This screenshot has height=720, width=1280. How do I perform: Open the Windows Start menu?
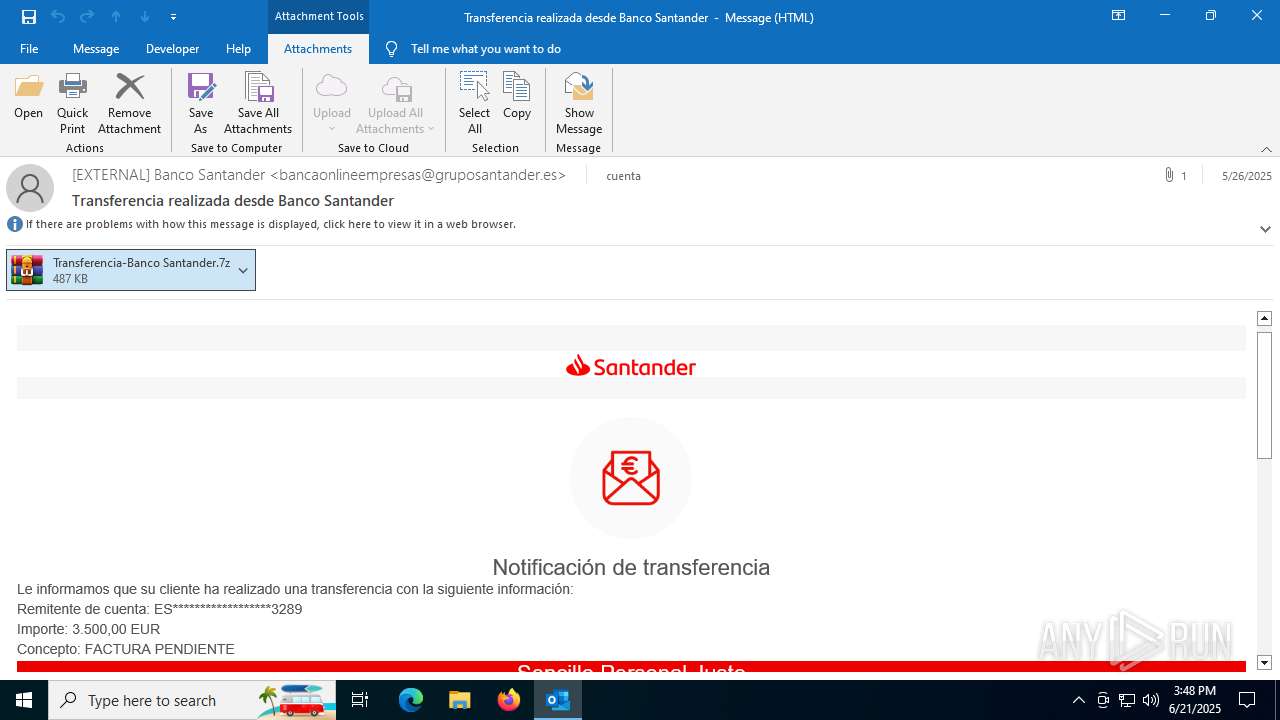(x=24, y=700)
